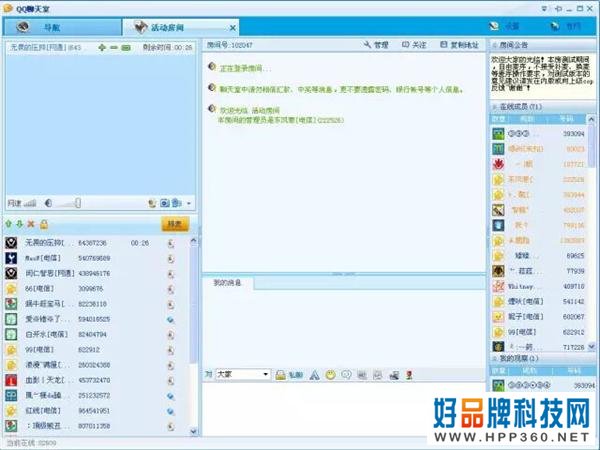600x450 pixels.
Task: Click the camera snapshot icon below the video
Action: (x=165, y=203)
